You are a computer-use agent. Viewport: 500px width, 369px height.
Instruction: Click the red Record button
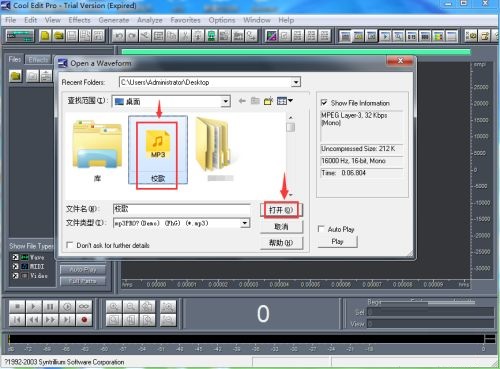(84, 320)
